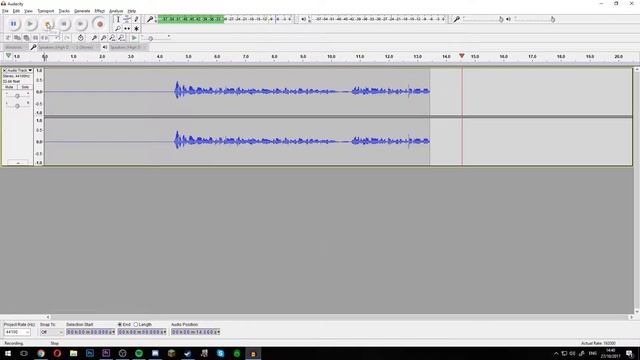640x360 pixels.
Task: Open the Help menu
Action: click(x=132, y=11)
